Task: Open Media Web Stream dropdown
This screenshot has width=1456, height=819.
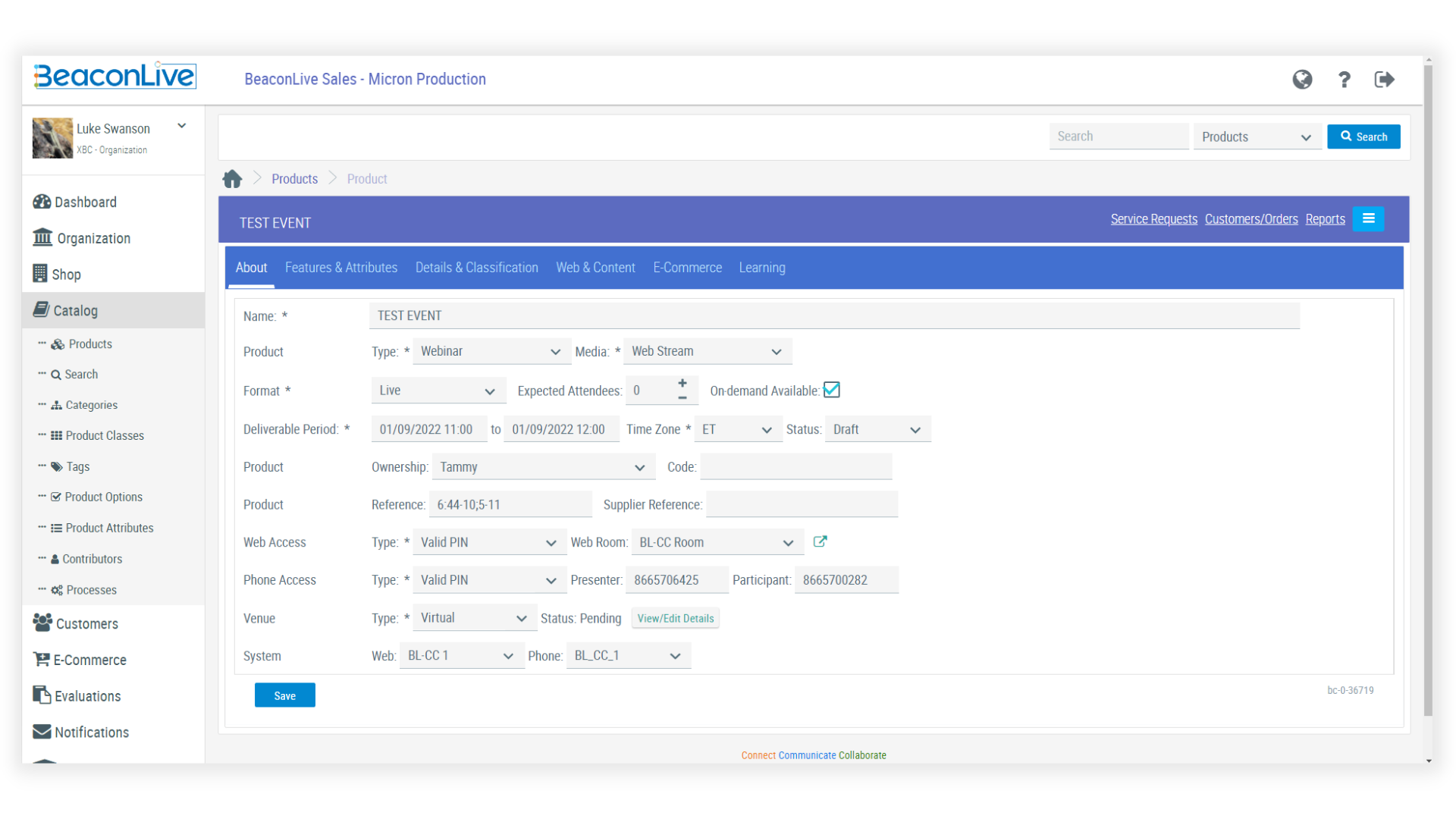Action: click(708, 351)
